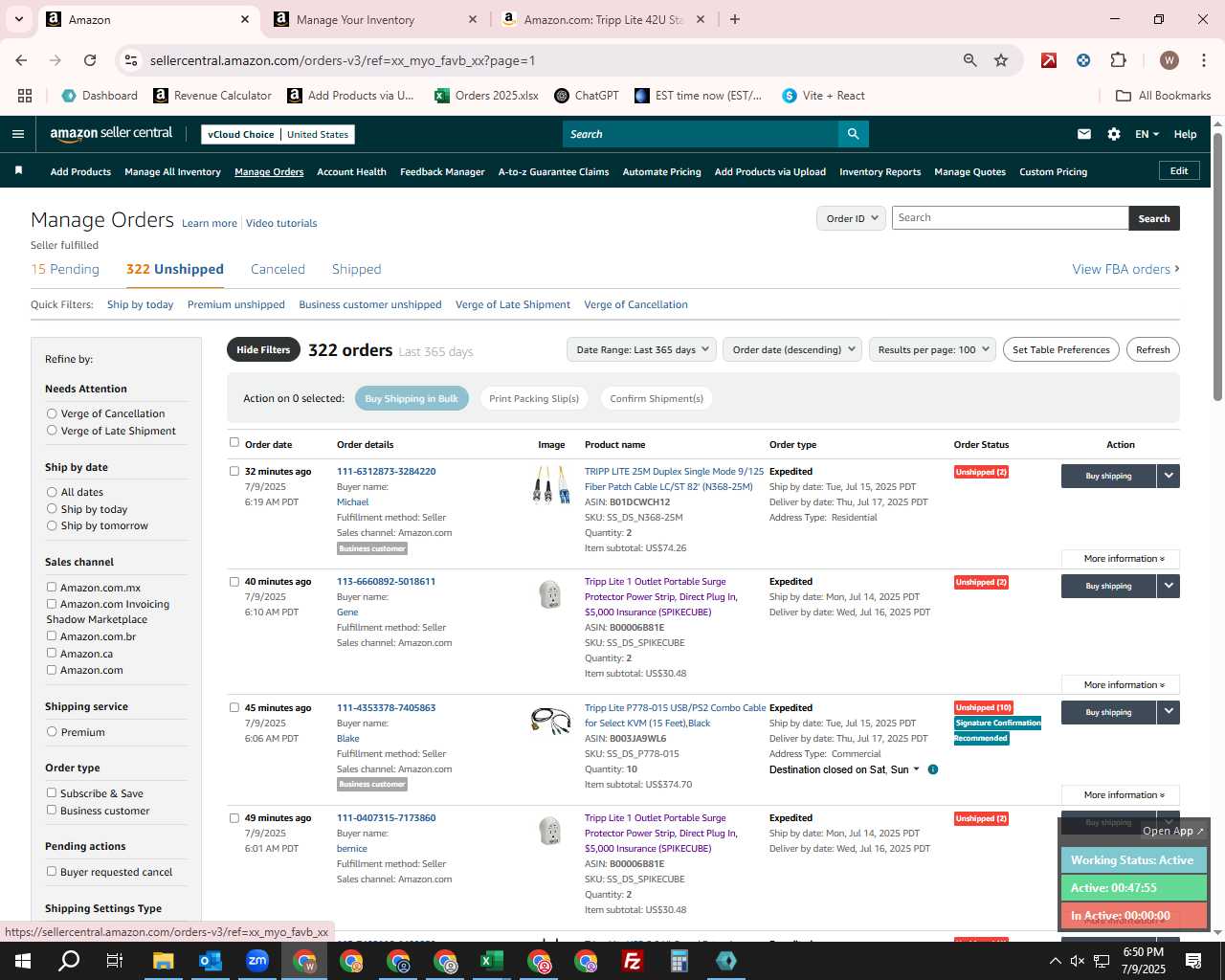Check Business customer order type
Image resolution: width=1225 pixels, height=980 pixels.
(x=52, y=811)
